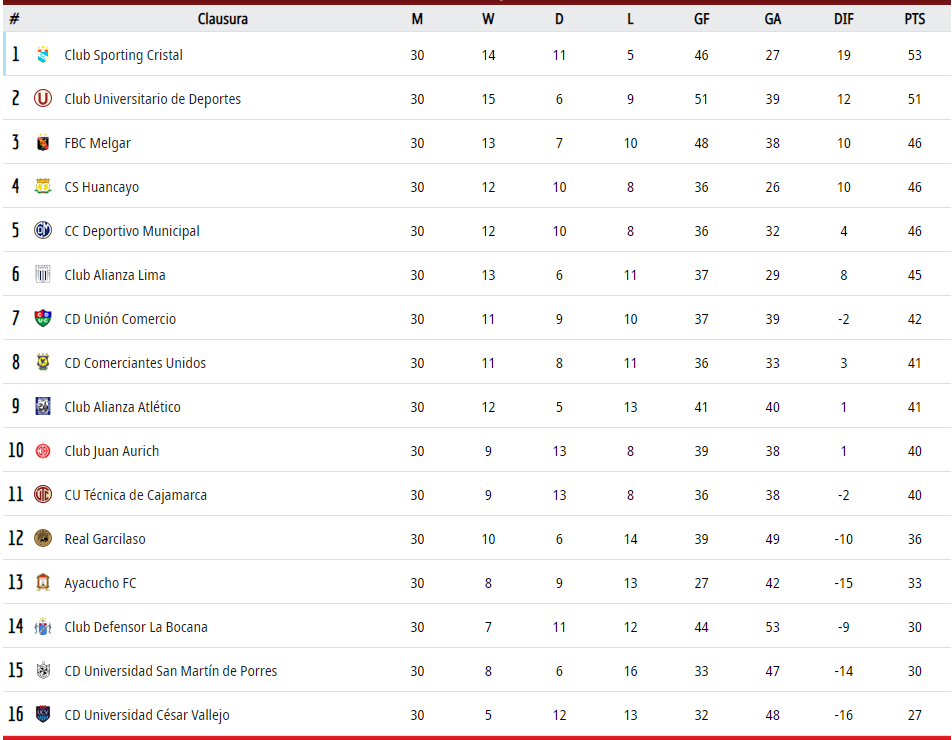This screenshot has width=952, height=740.
Task: Click the Club Alianza Lima crest icon
Action: point(43,275)
